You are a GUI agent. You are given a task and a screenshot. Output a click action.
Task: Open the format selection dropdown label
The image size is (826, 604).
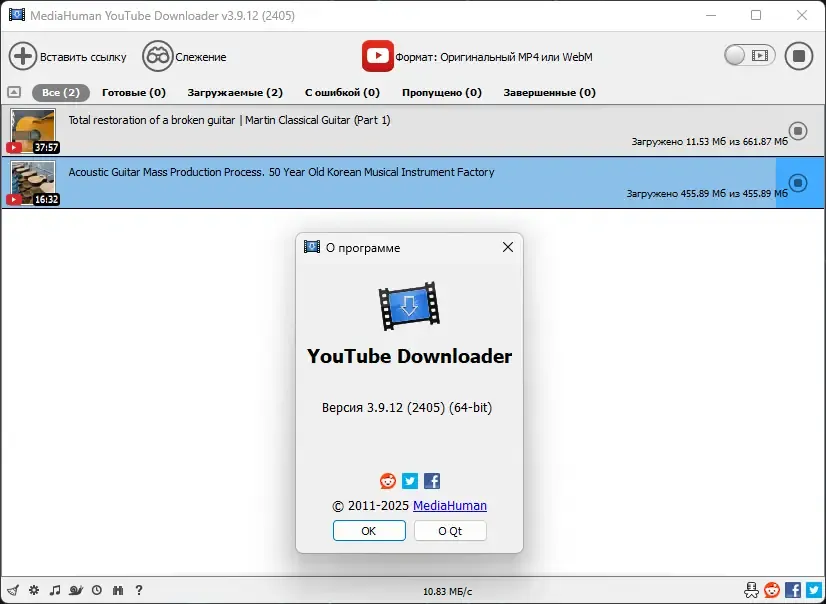494,57
